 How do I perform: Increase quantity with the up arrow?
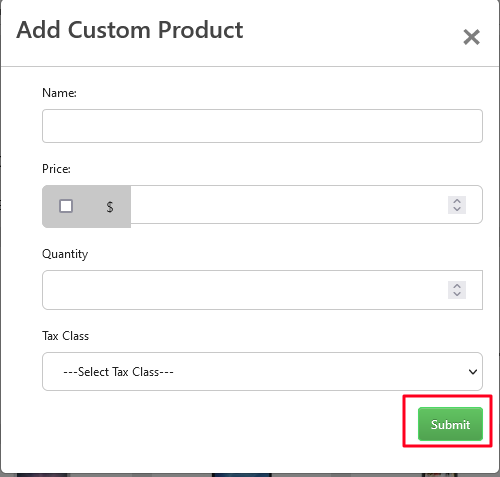pos(457,286)
